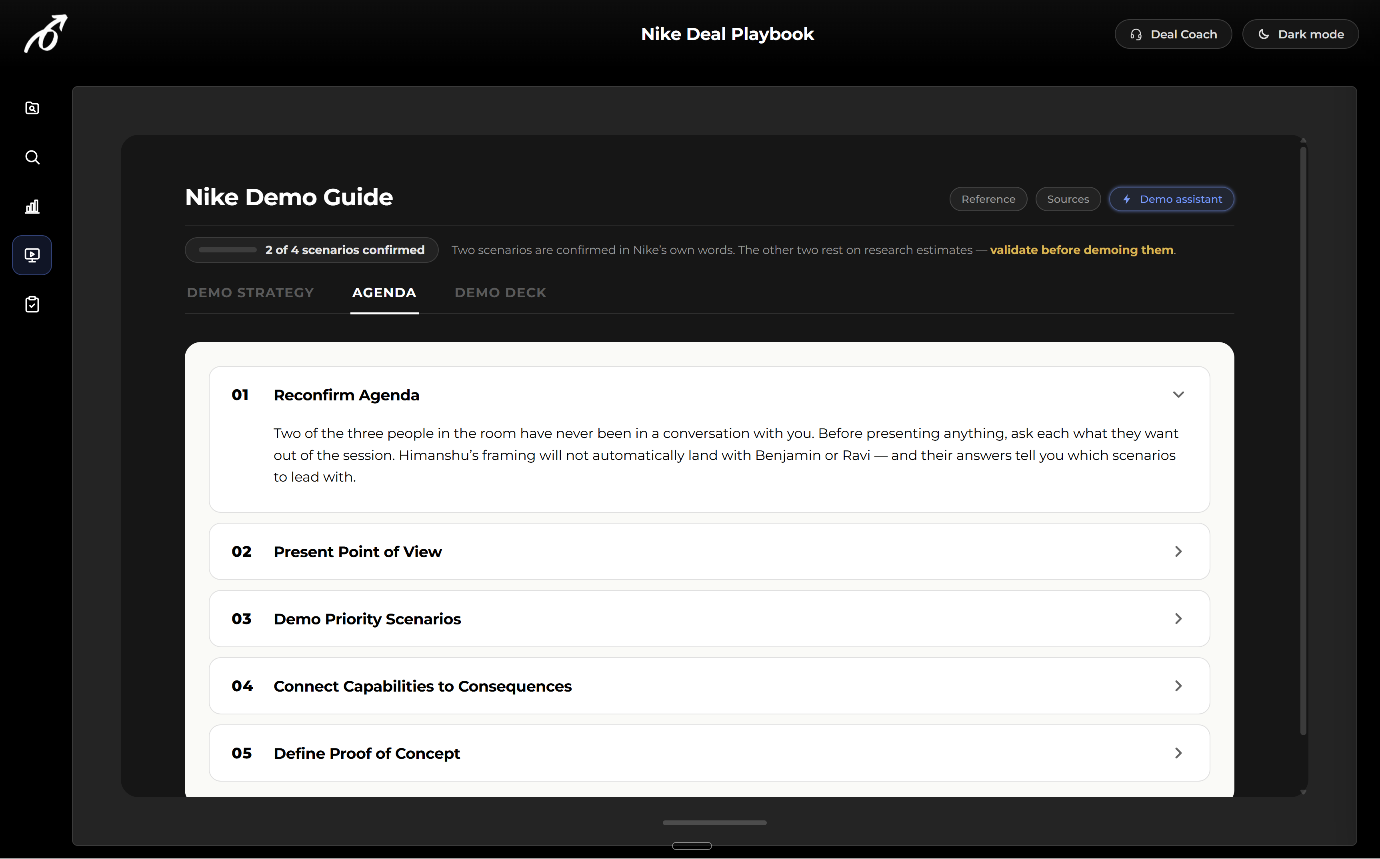Click the 'Nike Deal Playbook' title
1380x859 pixels.
[x=727, y=34]
